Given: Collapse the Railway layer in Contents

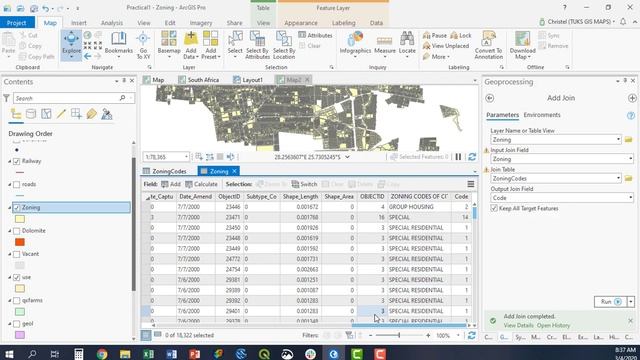Looking at the screenshot, I should (x=10, y=161).
